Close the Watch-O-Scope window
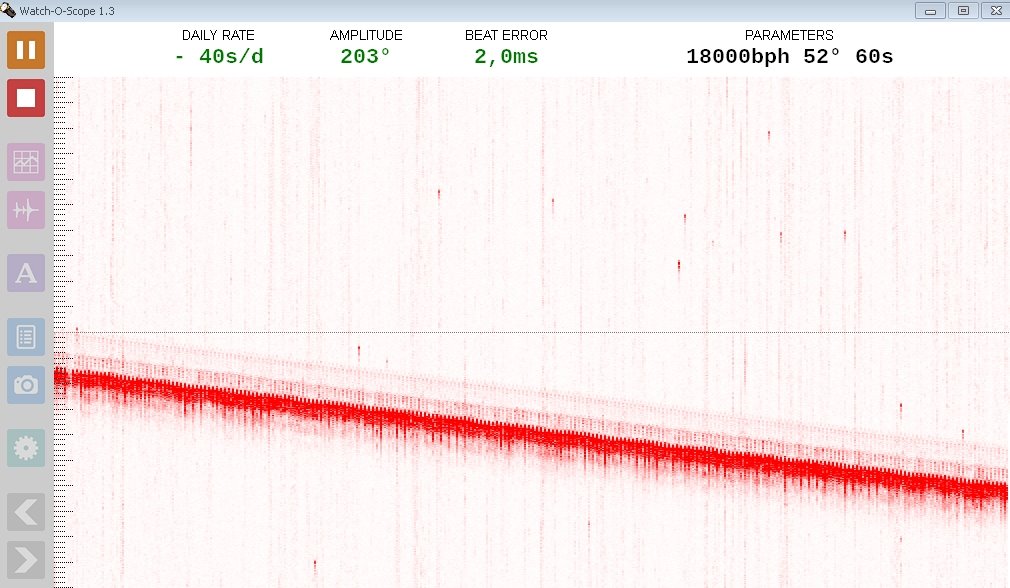 click(x=996, y=10)
